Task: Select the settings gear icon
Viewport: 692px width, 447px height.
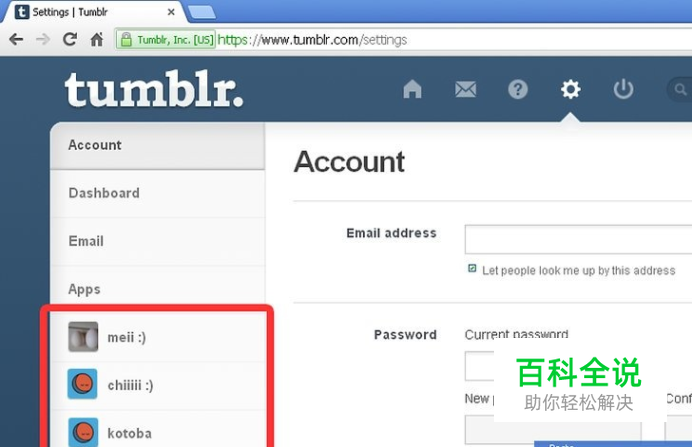Action: tap(570, 90)
